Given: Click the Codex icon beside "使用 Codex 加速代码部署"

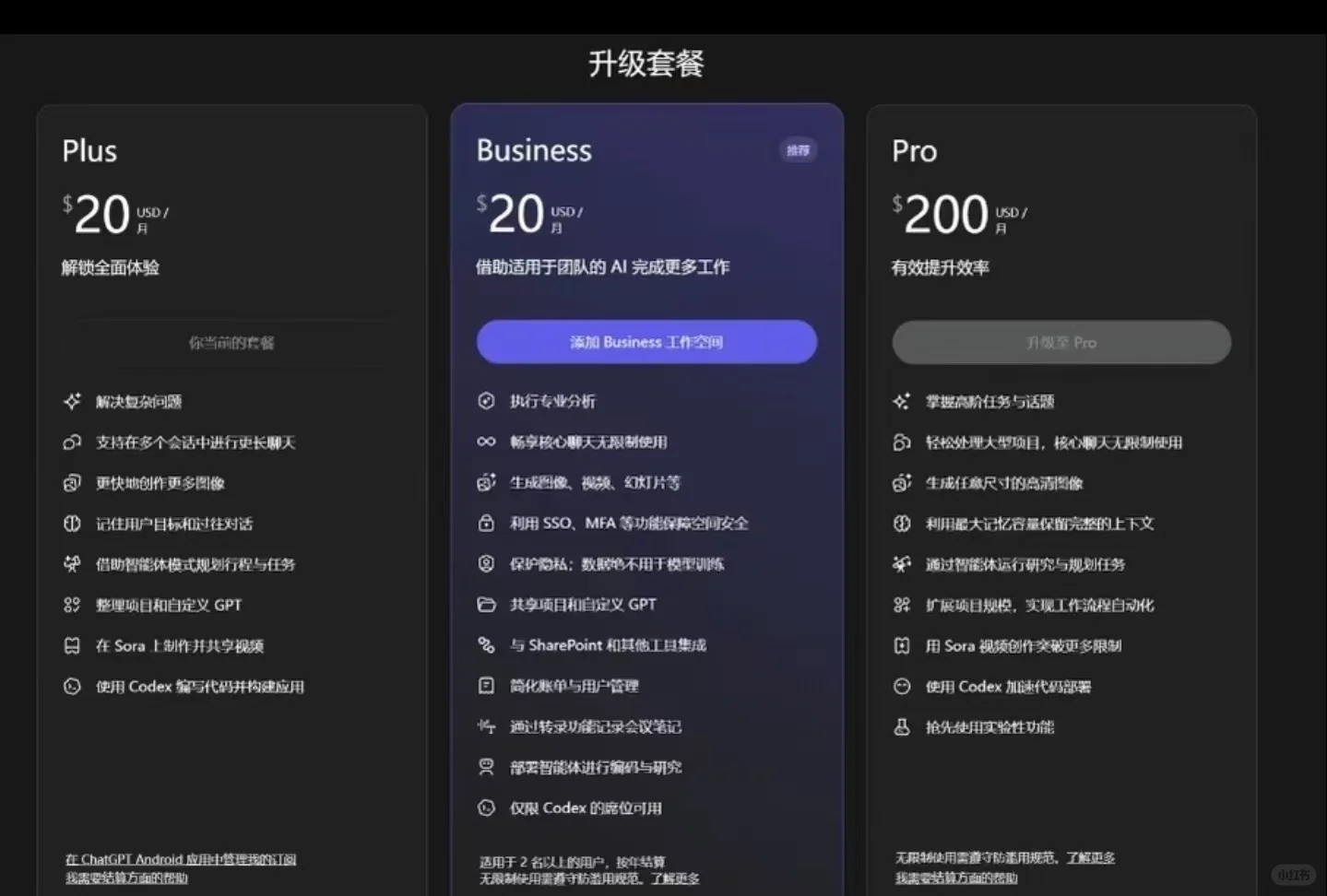Looking at the screenshot, I should point(902,686).
